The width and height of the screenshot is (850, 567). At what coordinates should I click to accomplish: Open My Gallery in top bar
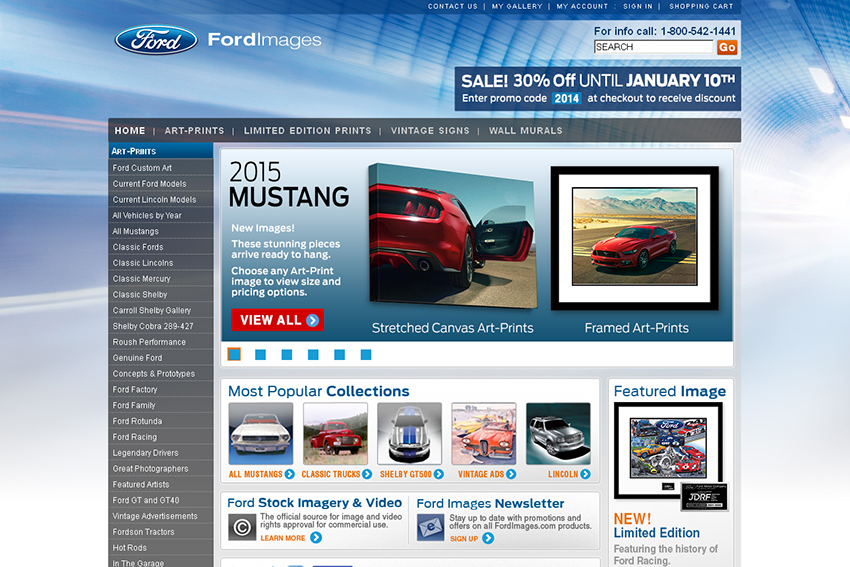[517, 7]
